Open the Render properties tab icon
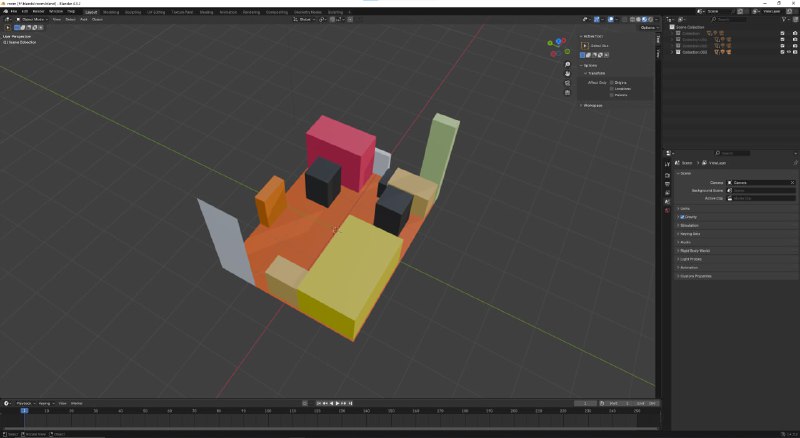This screenshot has height=438, width=800. coord(667,175)
